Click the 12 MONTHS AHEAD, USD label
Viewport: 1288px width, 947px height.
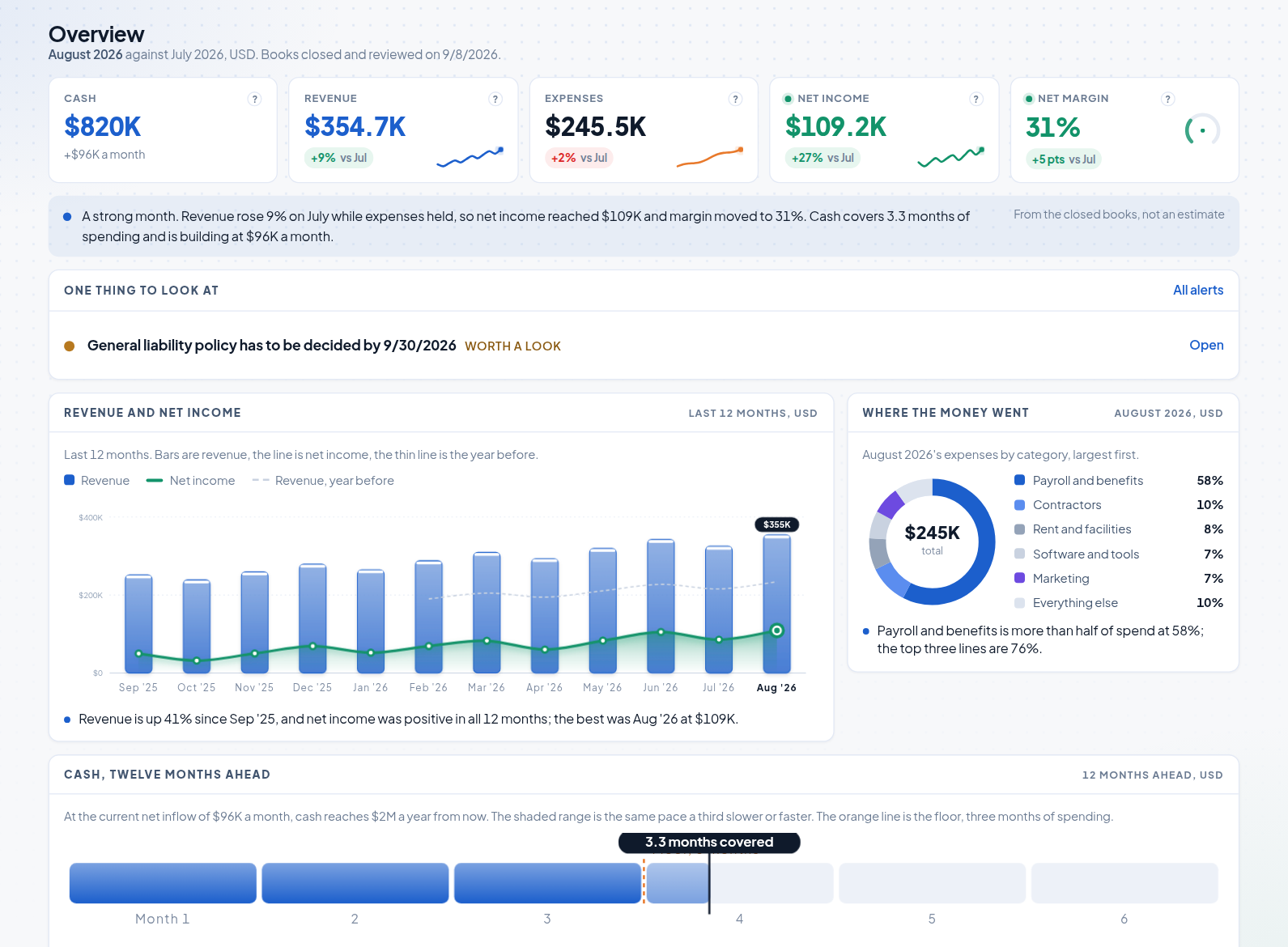click(x=1153, y=775)
